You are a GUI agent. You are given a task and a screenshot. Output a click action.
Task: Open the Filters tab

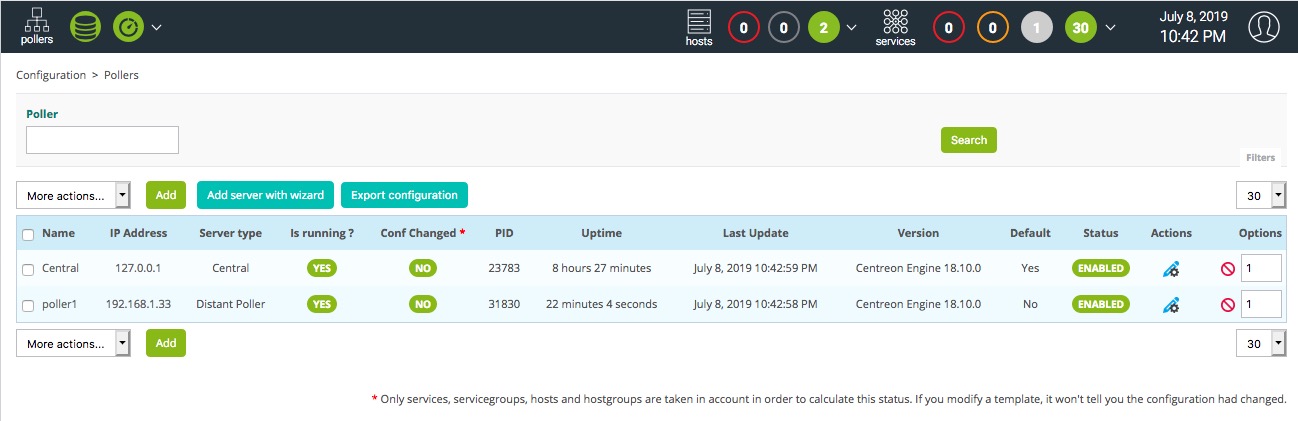click(x=1260, y=158)
